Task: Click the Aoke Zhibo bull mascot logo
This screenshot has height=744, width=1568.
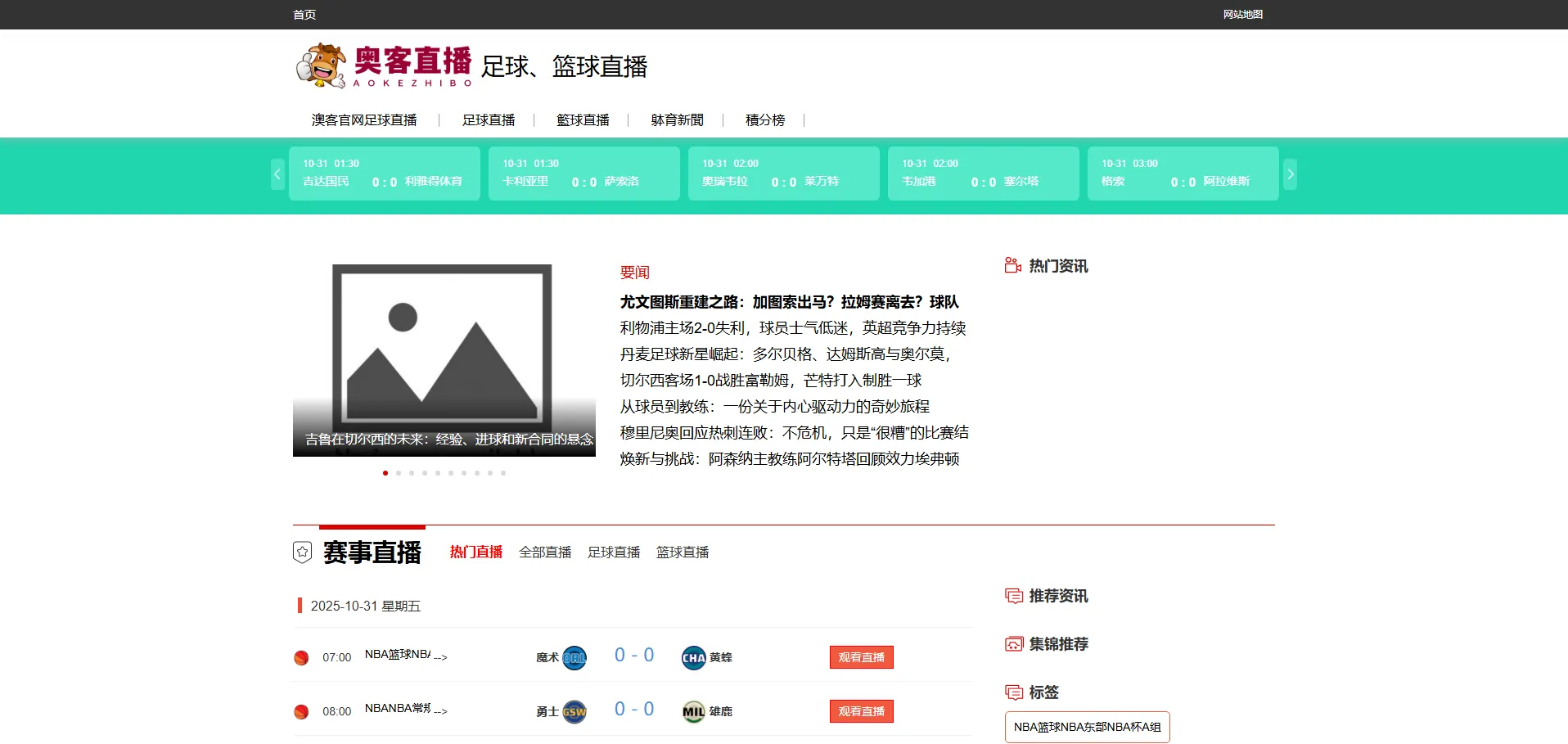Action: tap(321, 65)
